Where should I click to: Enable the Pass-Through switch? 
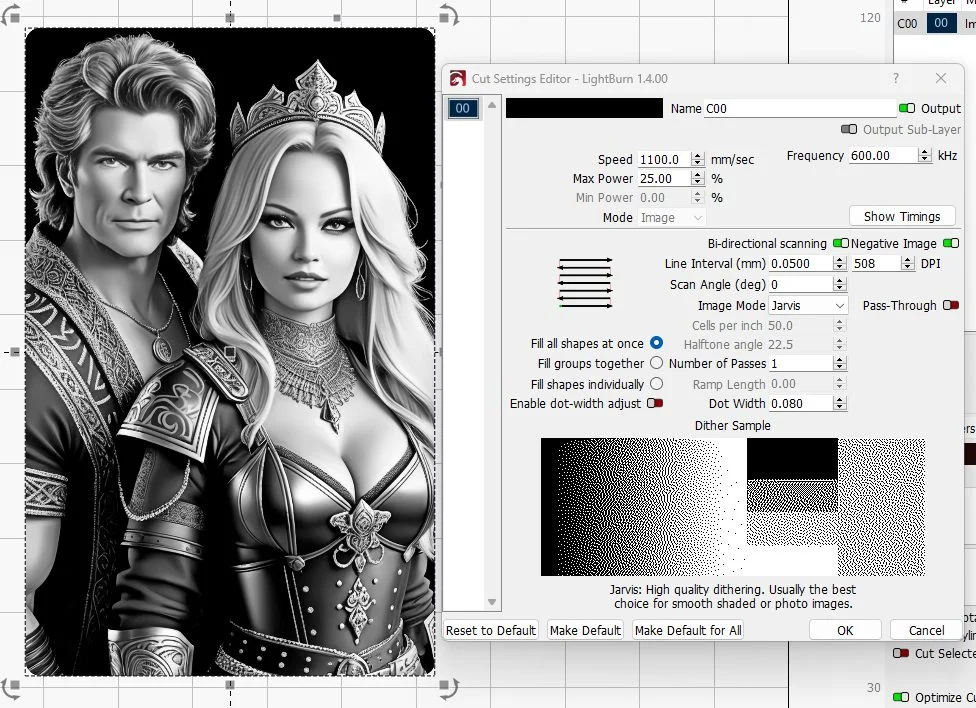(950, 305)
